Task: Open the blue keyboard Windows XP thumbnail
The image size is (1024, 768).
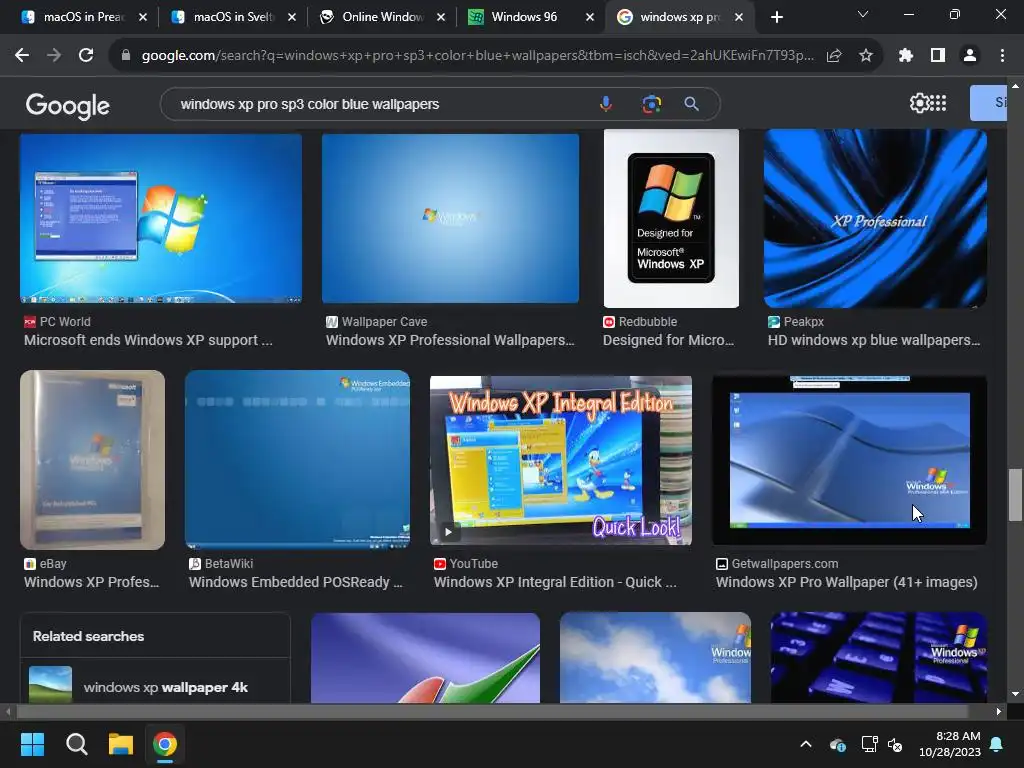Action: 878,658
